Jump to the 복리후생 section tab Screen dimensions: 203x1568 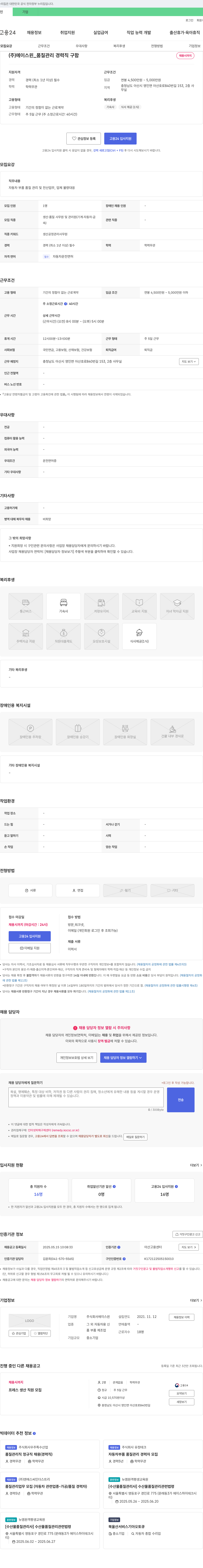119,46
